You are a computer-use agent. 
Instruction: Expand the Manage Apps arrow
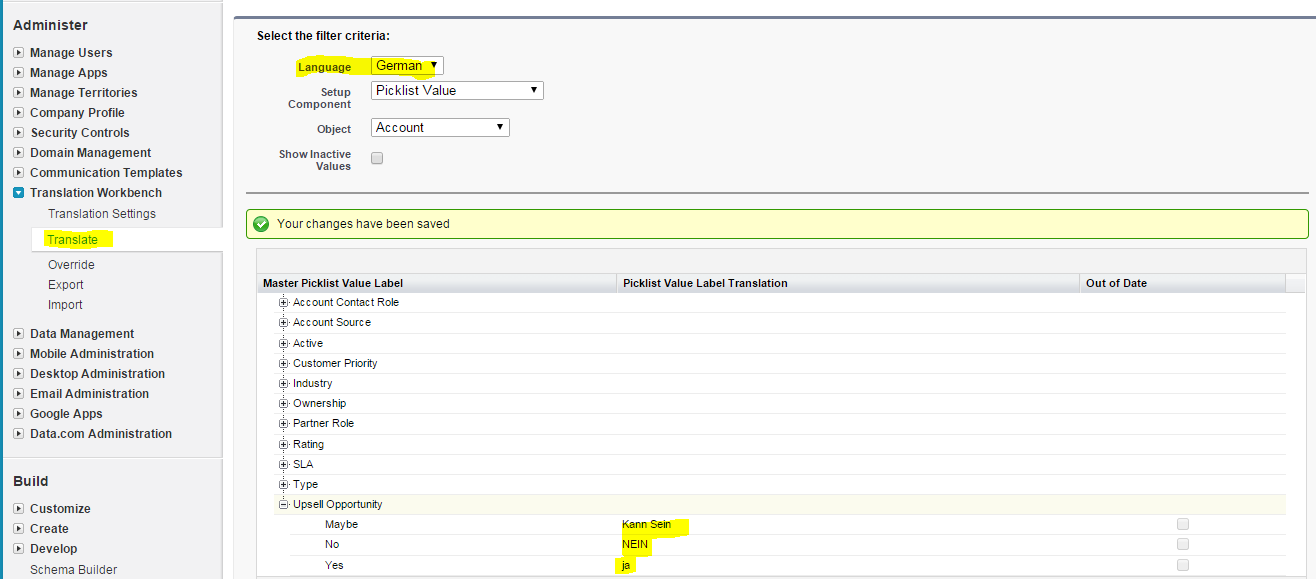pyautogui.click(x=19, y=73)
